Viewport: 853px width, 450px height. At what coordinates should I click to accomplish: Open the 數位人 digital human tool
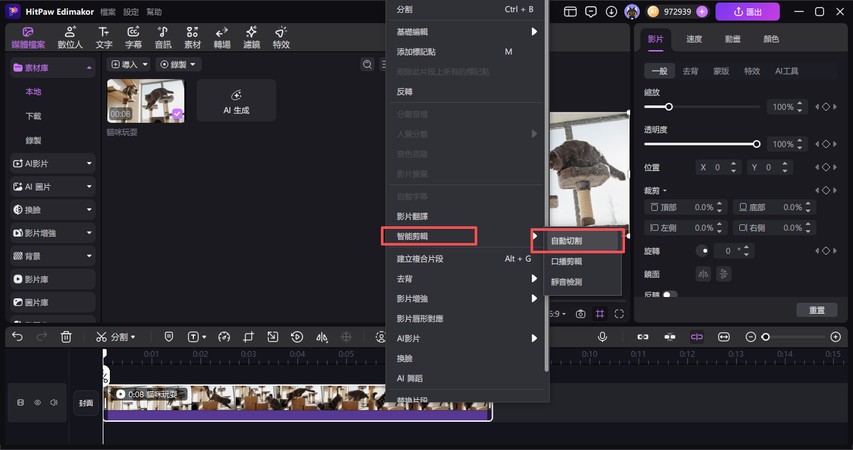70,38
